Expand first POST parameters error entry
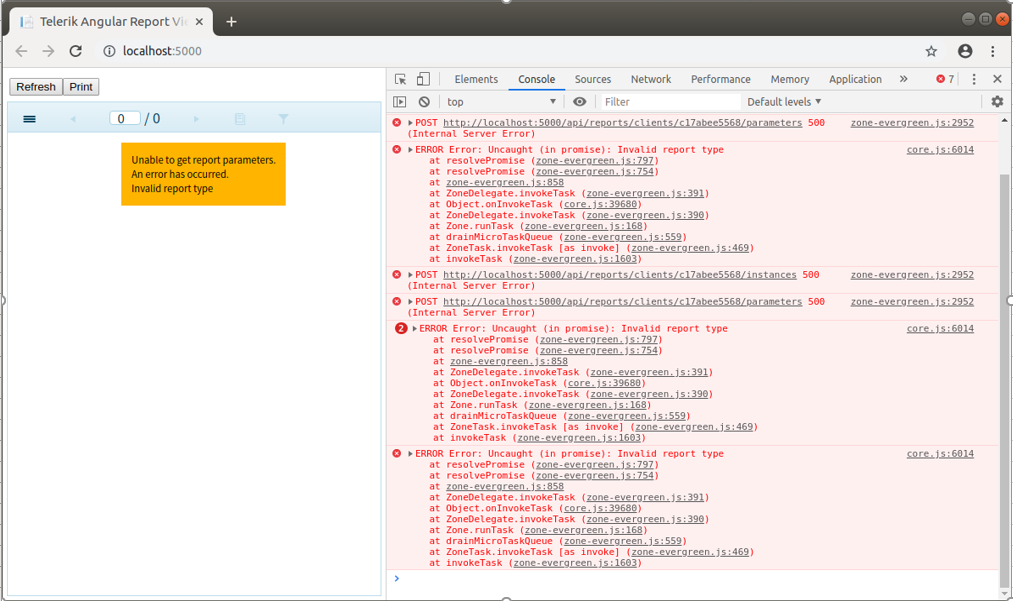 pyautogui.click(x=410, y=123)
